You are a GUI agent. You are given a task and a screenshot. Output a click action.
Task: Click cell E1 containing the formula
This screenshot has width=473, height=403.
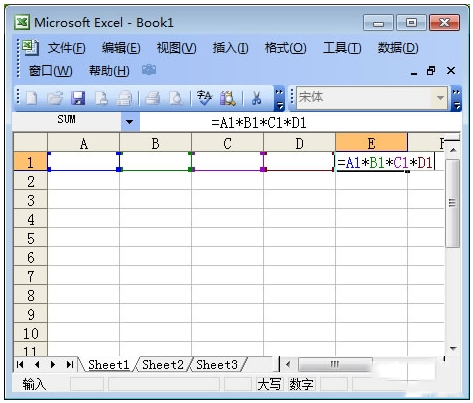385,162
